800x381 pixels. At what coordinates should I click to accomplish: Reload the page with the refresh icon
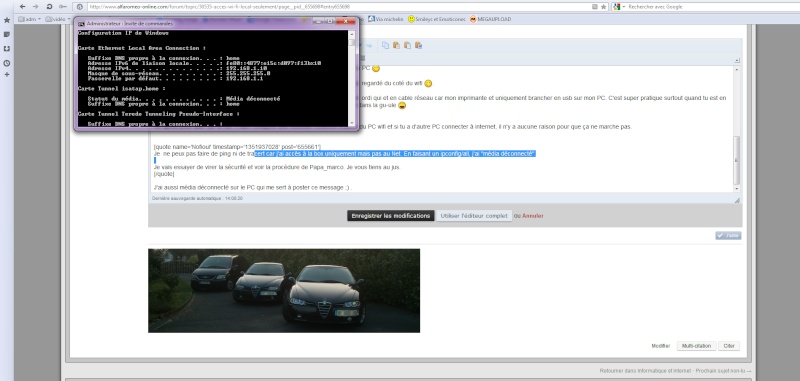(x=49, y=7)
